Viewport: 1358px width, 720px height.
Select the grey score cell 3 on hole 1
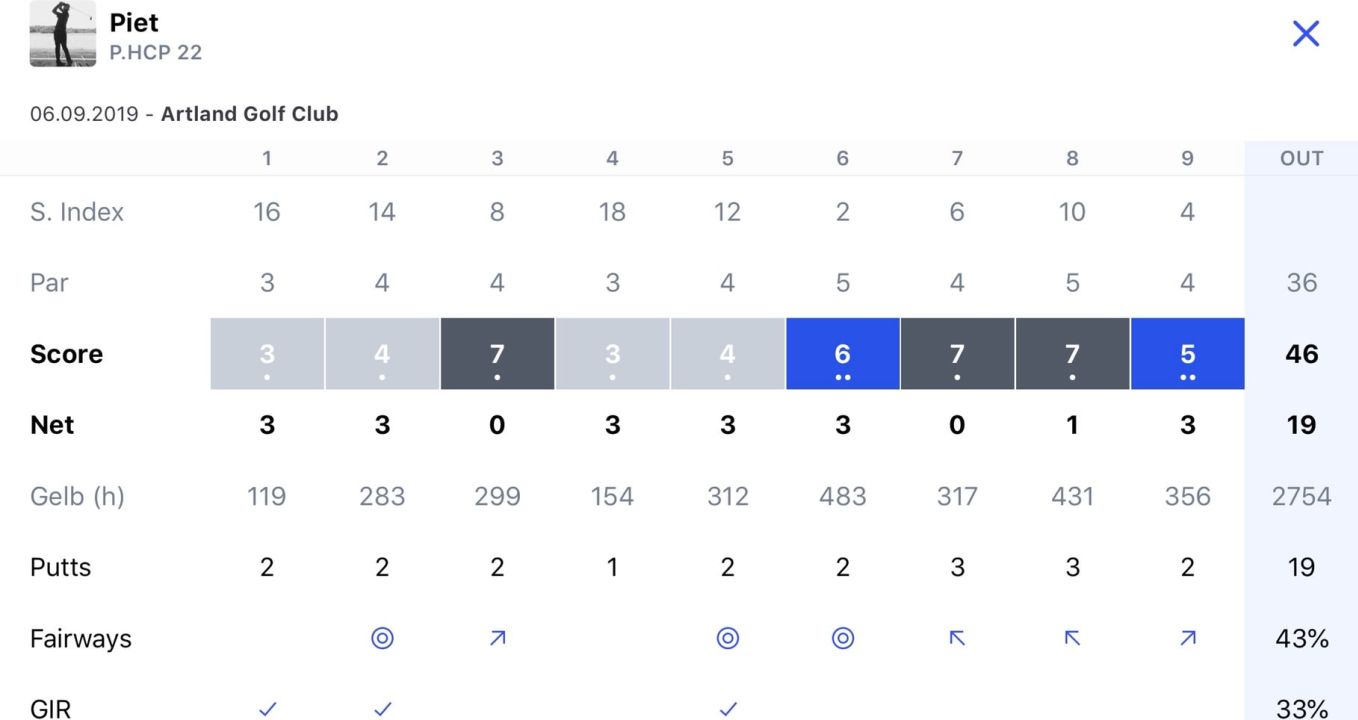267,354
